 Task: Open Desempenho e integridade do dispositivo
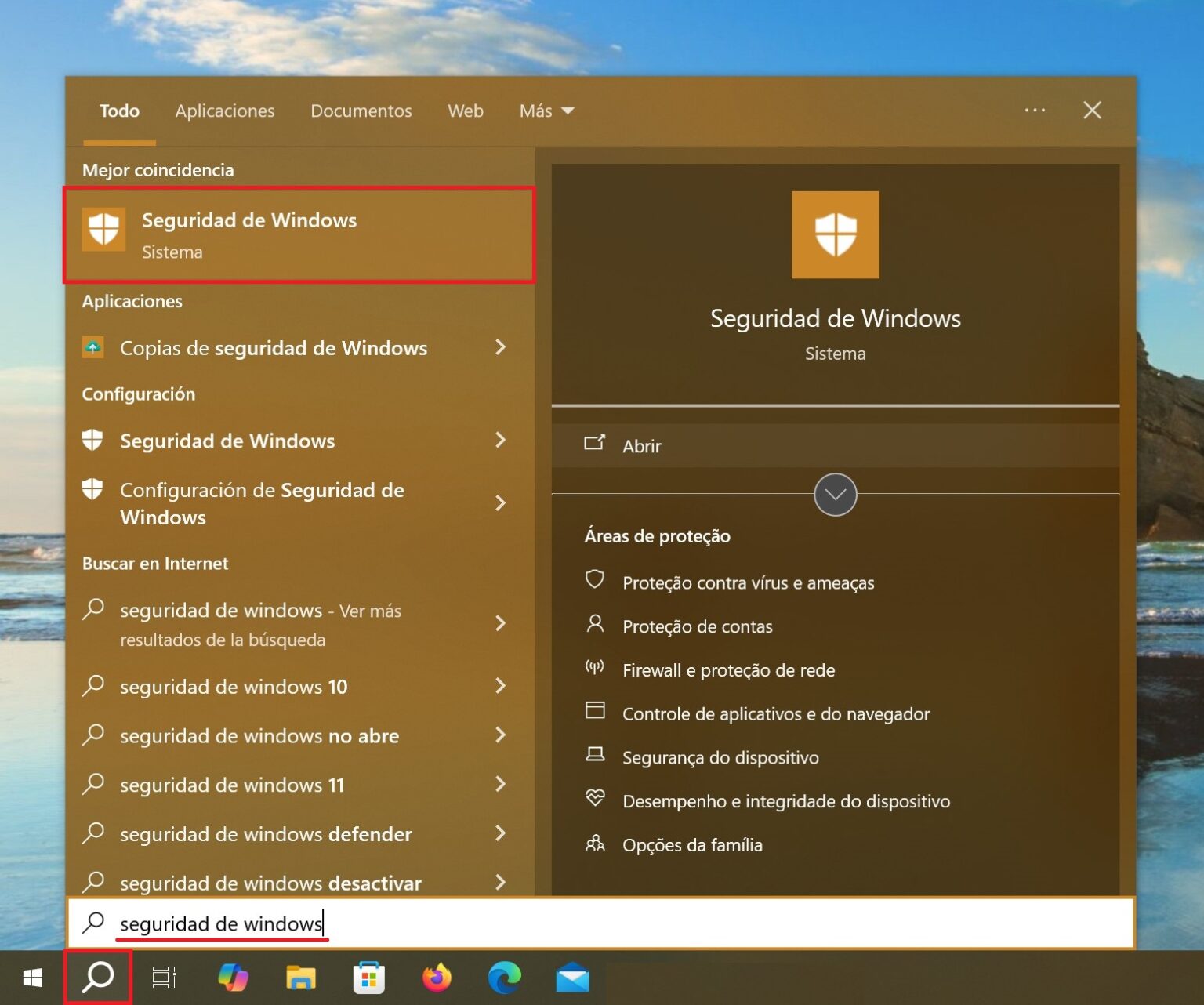coord(786,801)
